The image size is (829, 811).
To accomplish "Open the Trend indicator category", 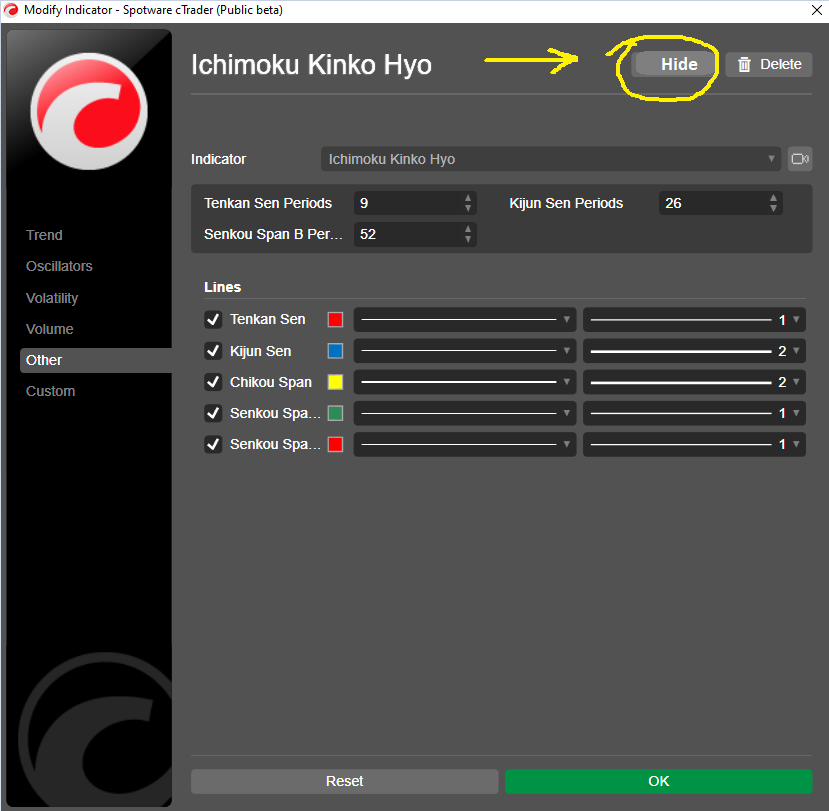I will click(x=44, y=235).
